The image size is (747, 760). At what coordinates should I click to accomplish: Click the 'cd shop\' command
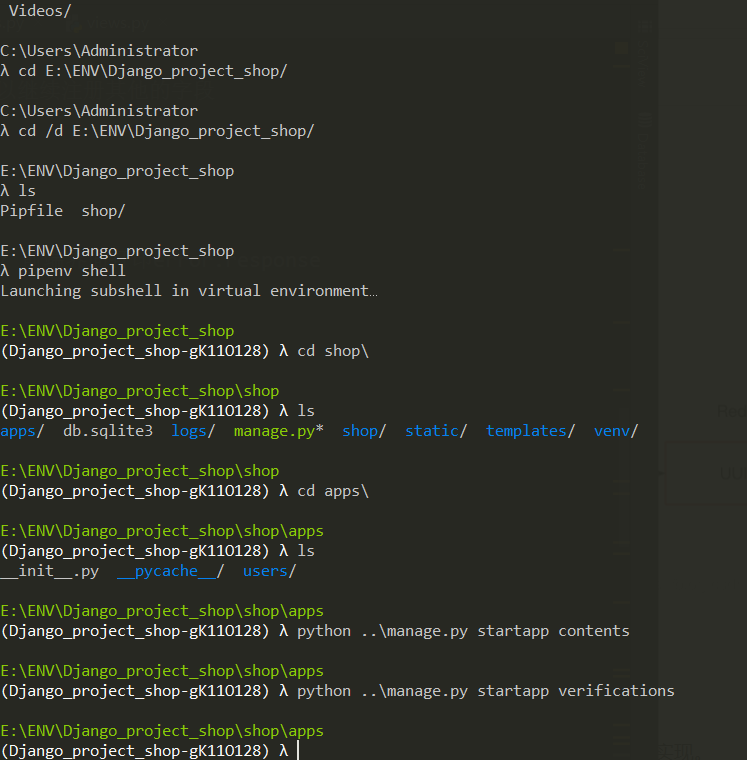click(x=333, y=351)
